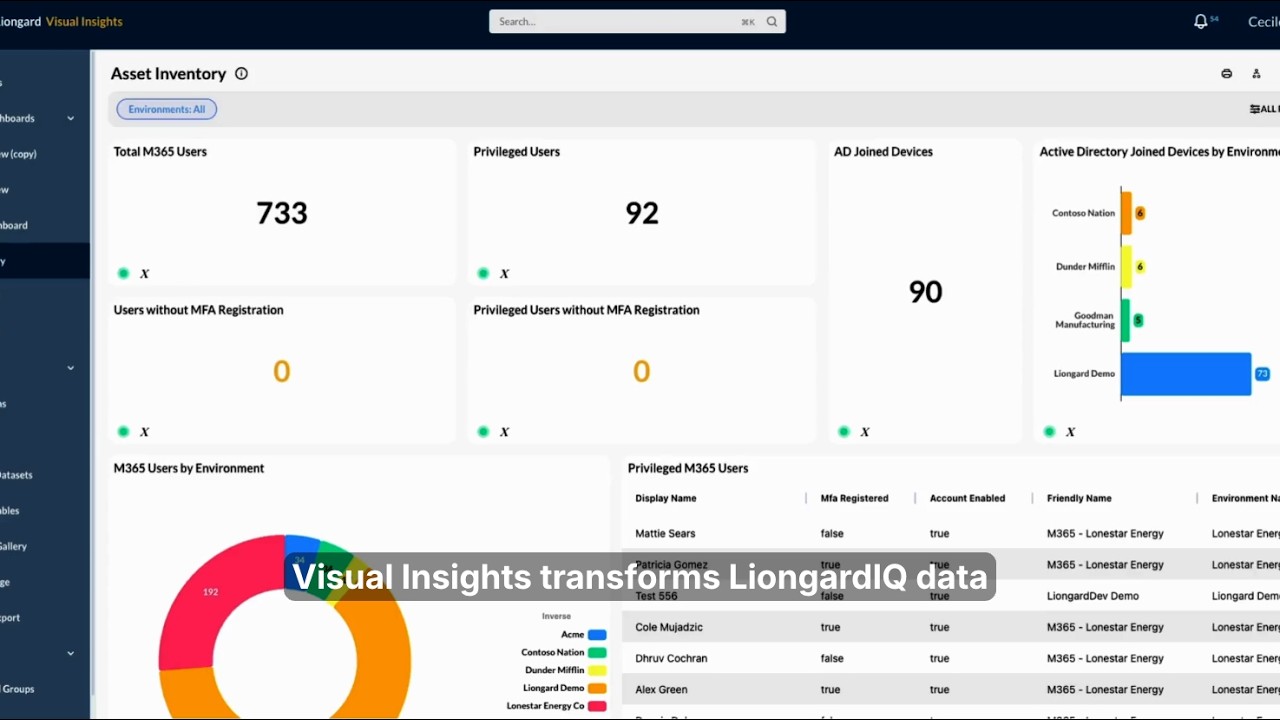Sort by Mfa Registered column header
The height and width of the screenshot is (720, 1280).
[x=854, y=498]
